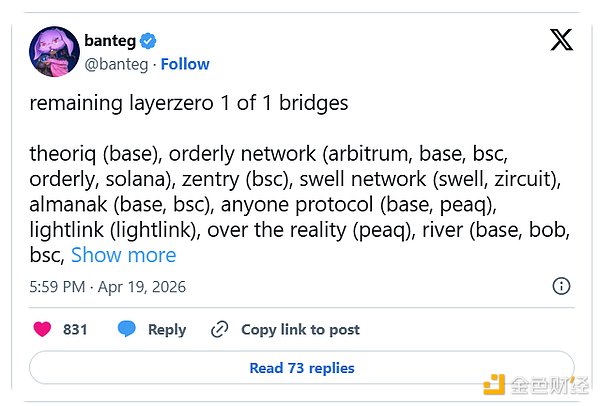Like the post with the heart icon
This screenshot has width=600, height=406.
point(43,329)
